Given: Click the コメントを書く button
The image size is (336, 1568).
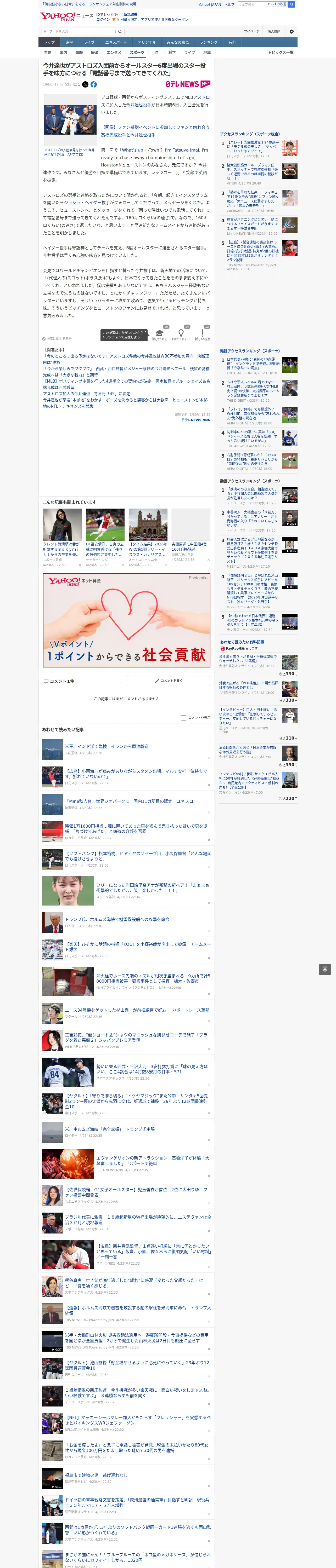Looking at the screenshot, I should (168, 681).
